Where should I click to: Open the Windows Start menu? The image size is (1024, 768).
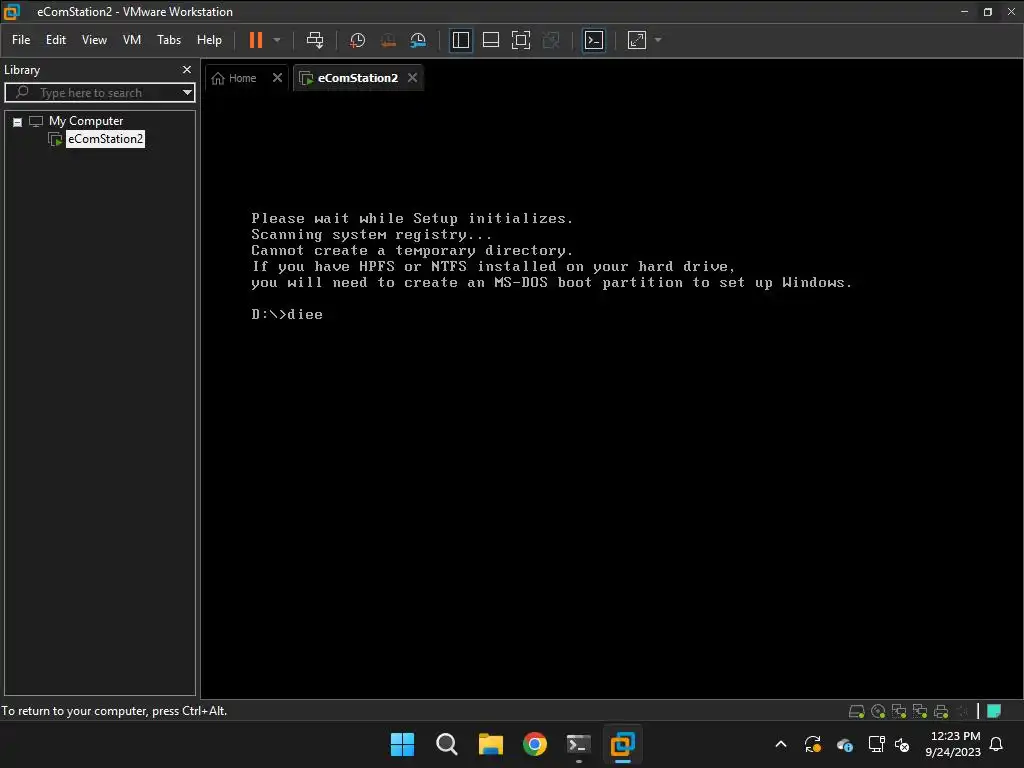pos(402,744)
